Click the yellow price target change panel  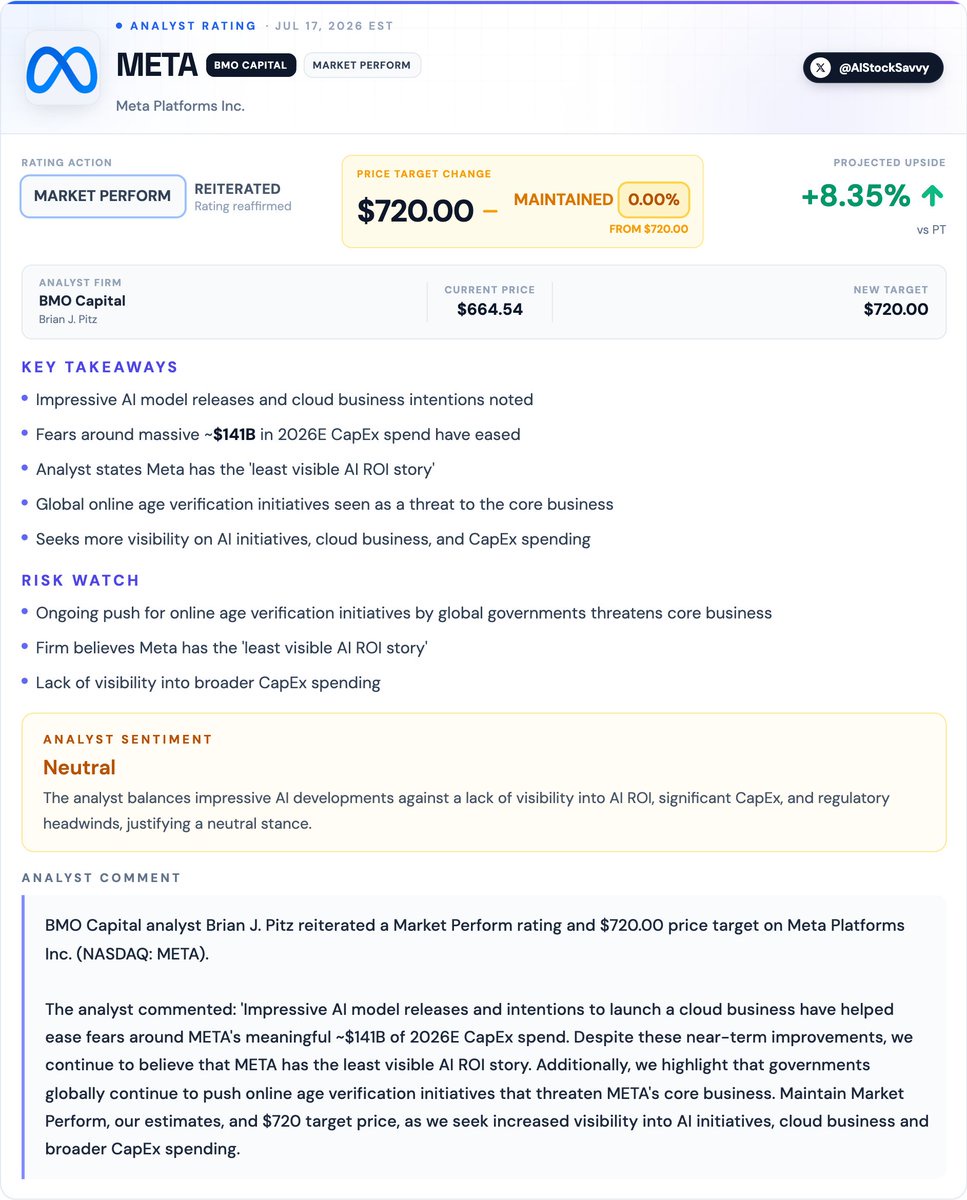point(522,201)
